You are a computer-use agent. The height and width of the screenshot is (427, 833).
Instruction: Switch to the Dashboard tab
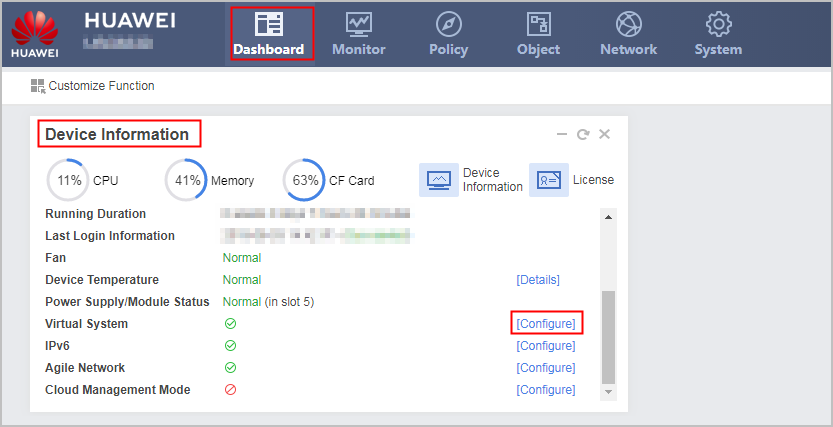coord(269,33)
